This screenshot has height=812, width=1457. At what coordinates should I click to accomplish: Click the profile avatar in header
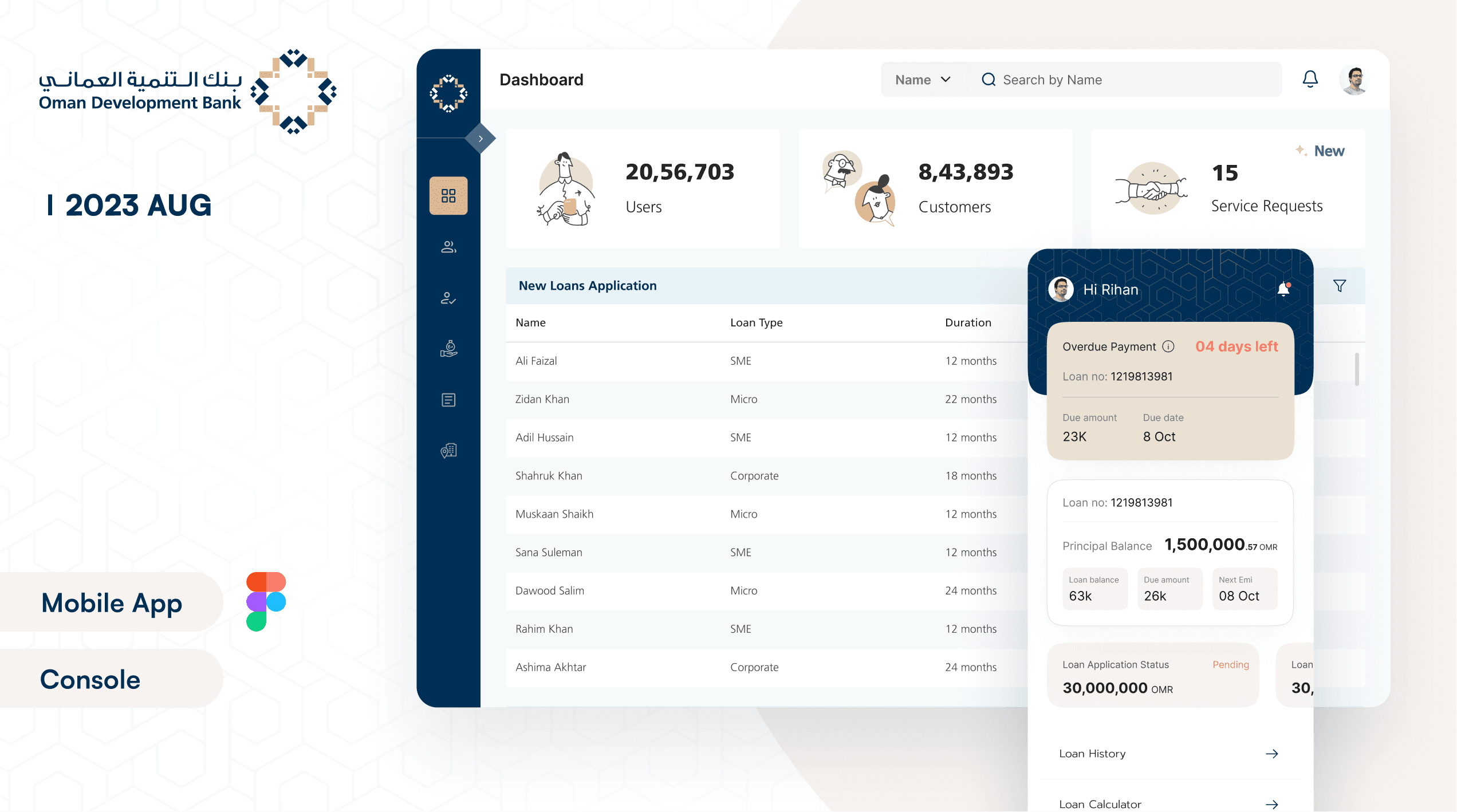click(x=1354, y=80)
